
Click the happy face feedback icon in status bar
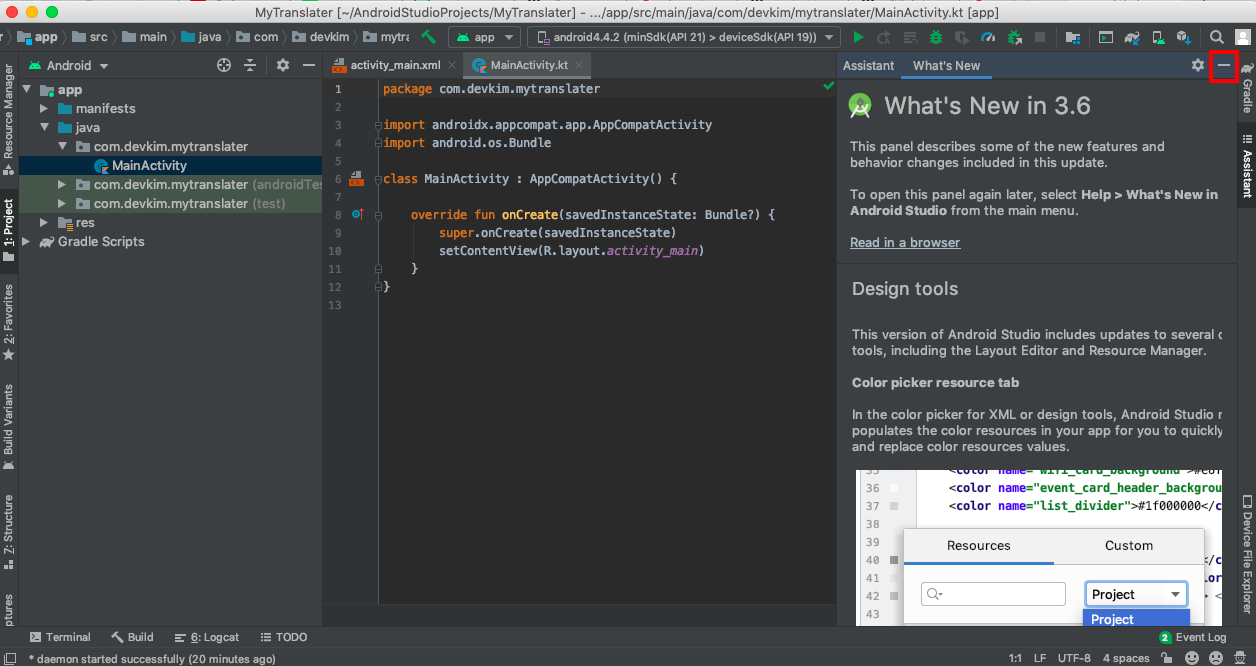pyautogui.click(x=1192, y=658)
